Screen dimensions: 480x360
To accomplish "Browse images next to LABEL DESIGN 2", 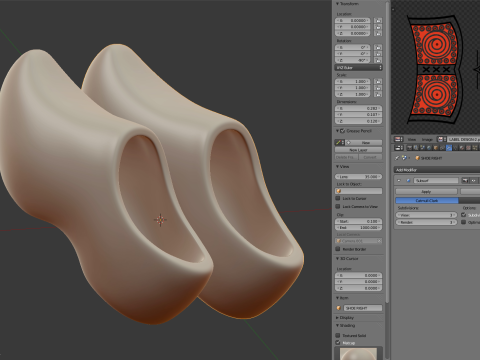I will (x=442, y=139).
